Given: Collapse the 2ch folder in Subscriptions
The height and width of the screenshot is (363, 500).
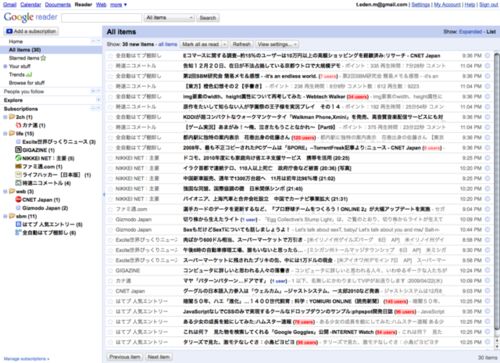Looking at the screenshot, I should (x=5, y=117).
